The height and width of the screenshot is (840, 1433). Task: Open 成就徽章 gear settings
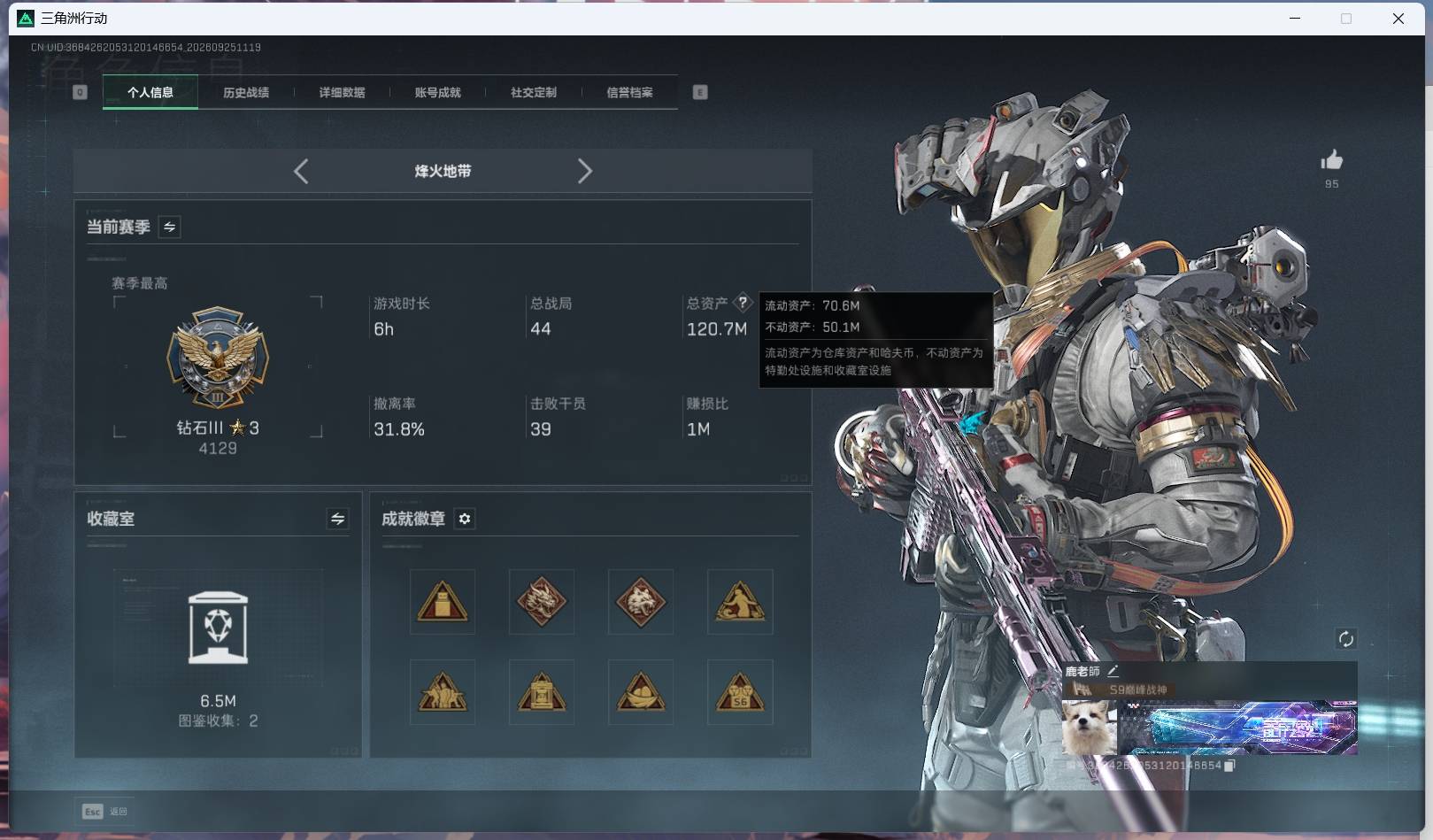coord(465,519)
